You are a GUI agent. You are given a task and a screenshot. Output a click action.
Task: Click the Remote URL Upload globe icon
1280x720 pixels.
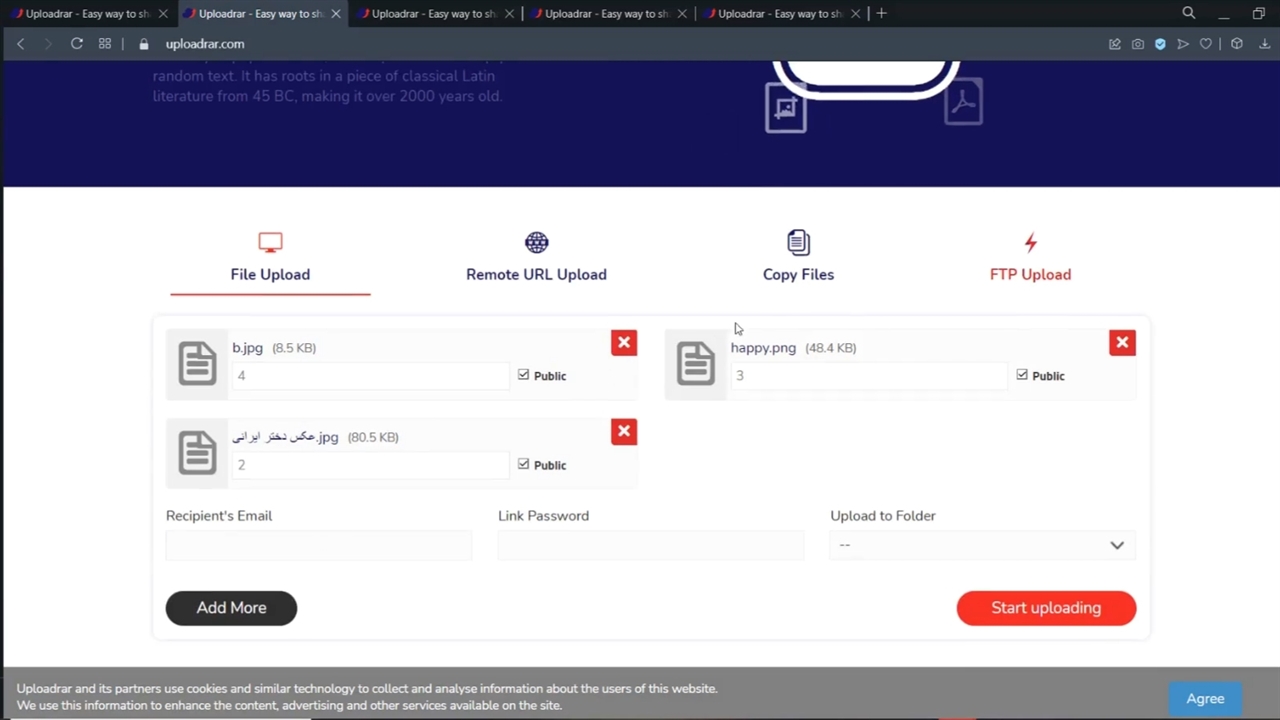tap(536, 242)
